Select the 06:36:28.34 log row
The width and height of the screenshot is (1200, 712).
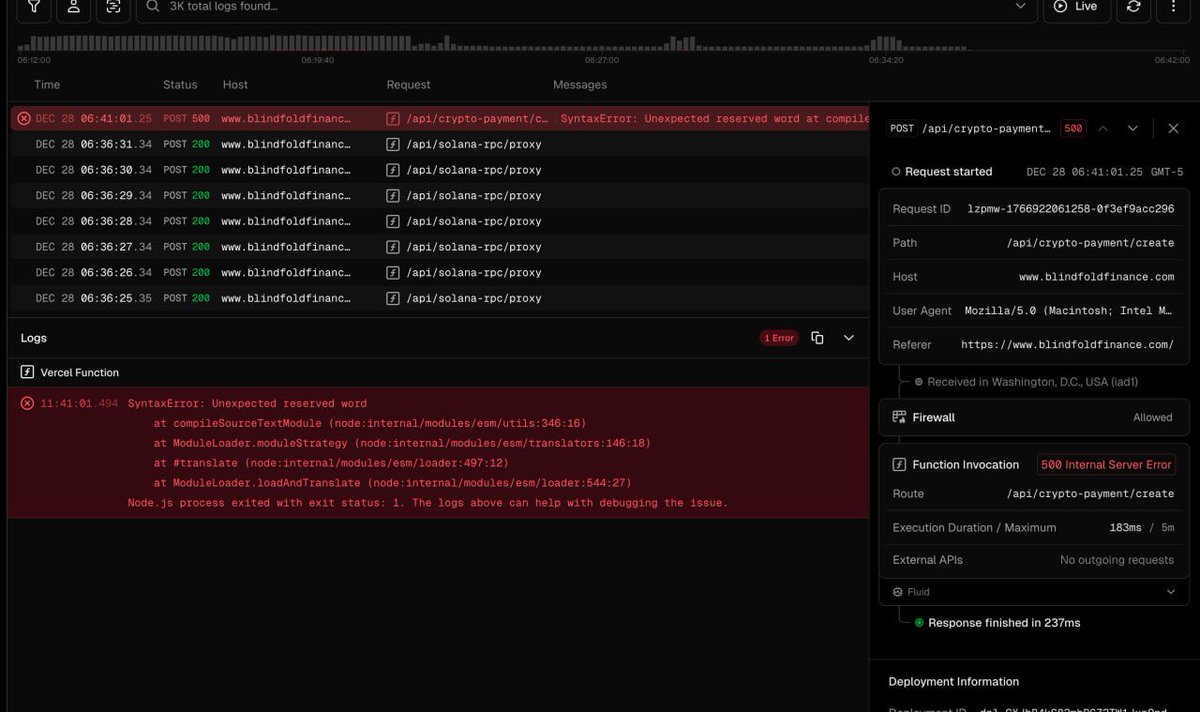tap(440, 221)
